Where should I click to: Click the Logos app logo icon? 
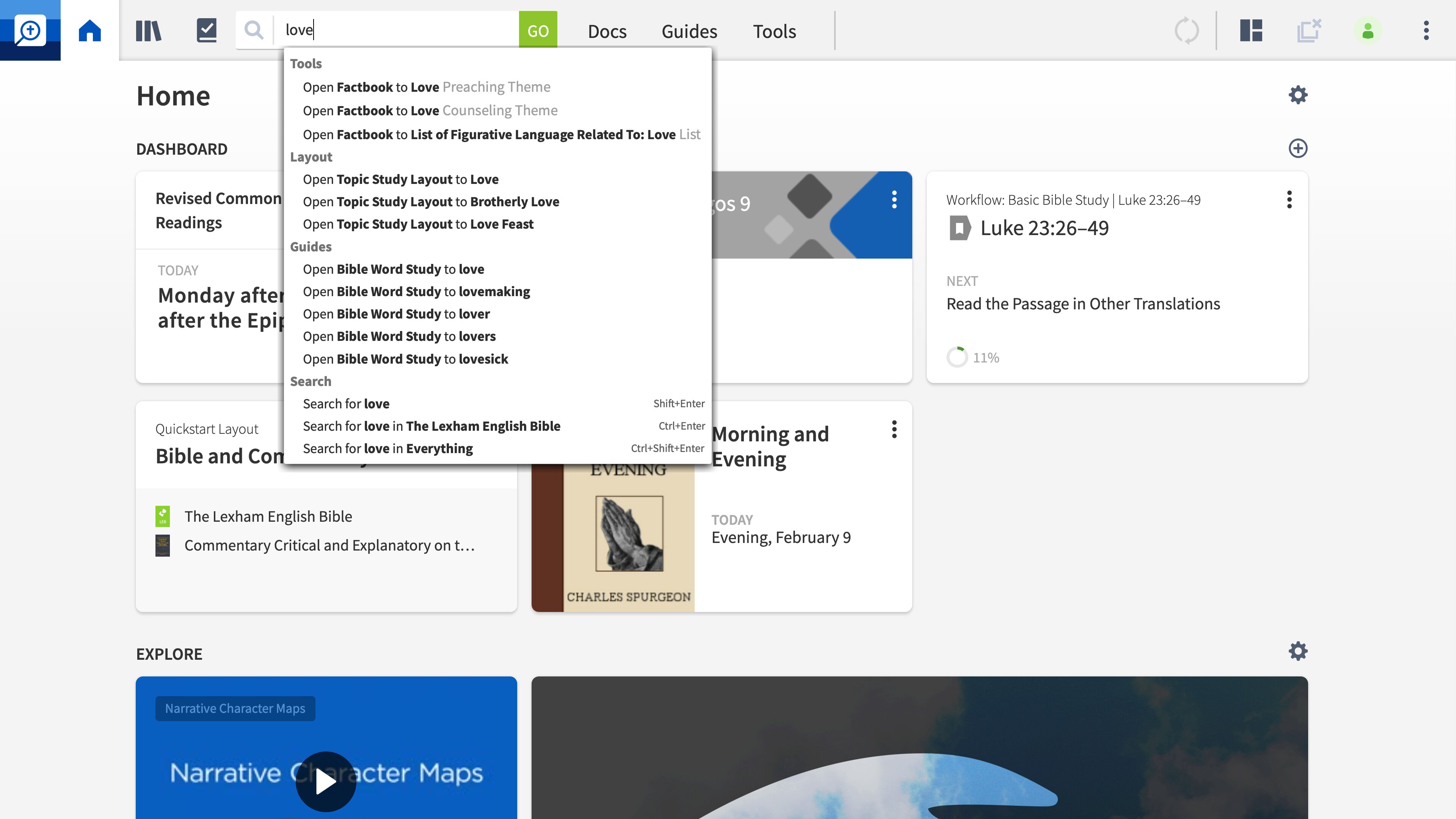pos(30,30)
